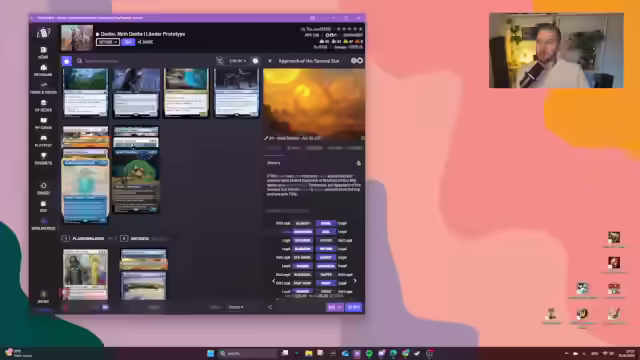This screenshot has height=360, width=640.
Task: Open the trophy icon sidebar entry
Action: click(43, 158)
